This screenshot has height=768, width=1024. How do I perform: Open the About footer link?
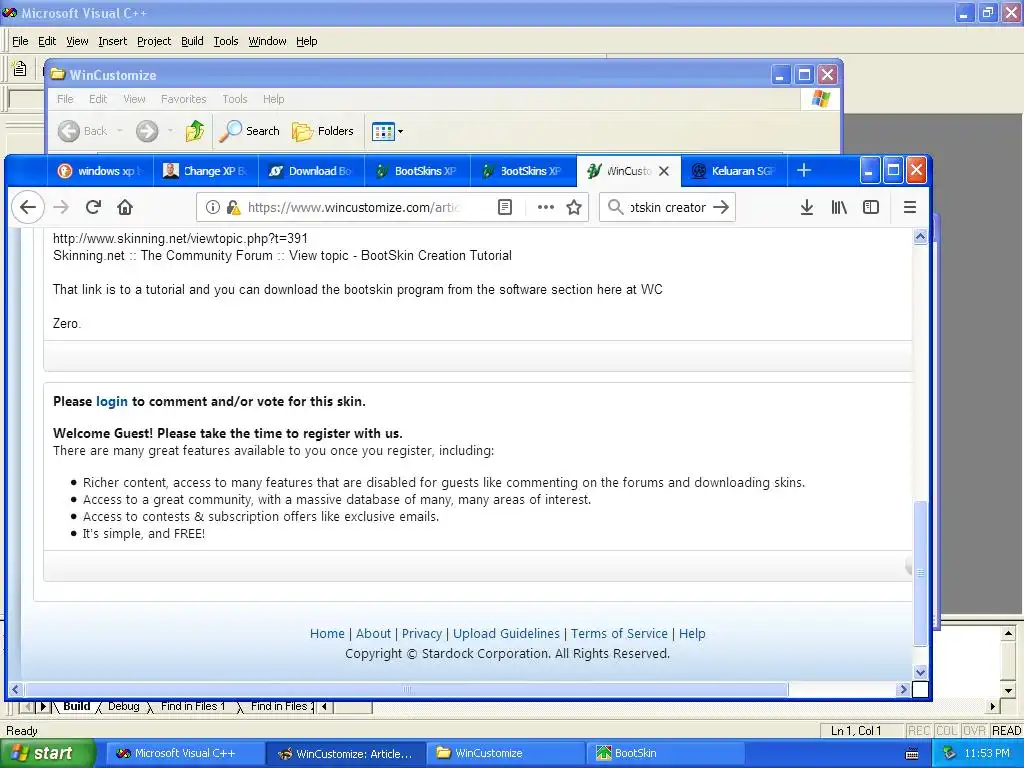373,633
